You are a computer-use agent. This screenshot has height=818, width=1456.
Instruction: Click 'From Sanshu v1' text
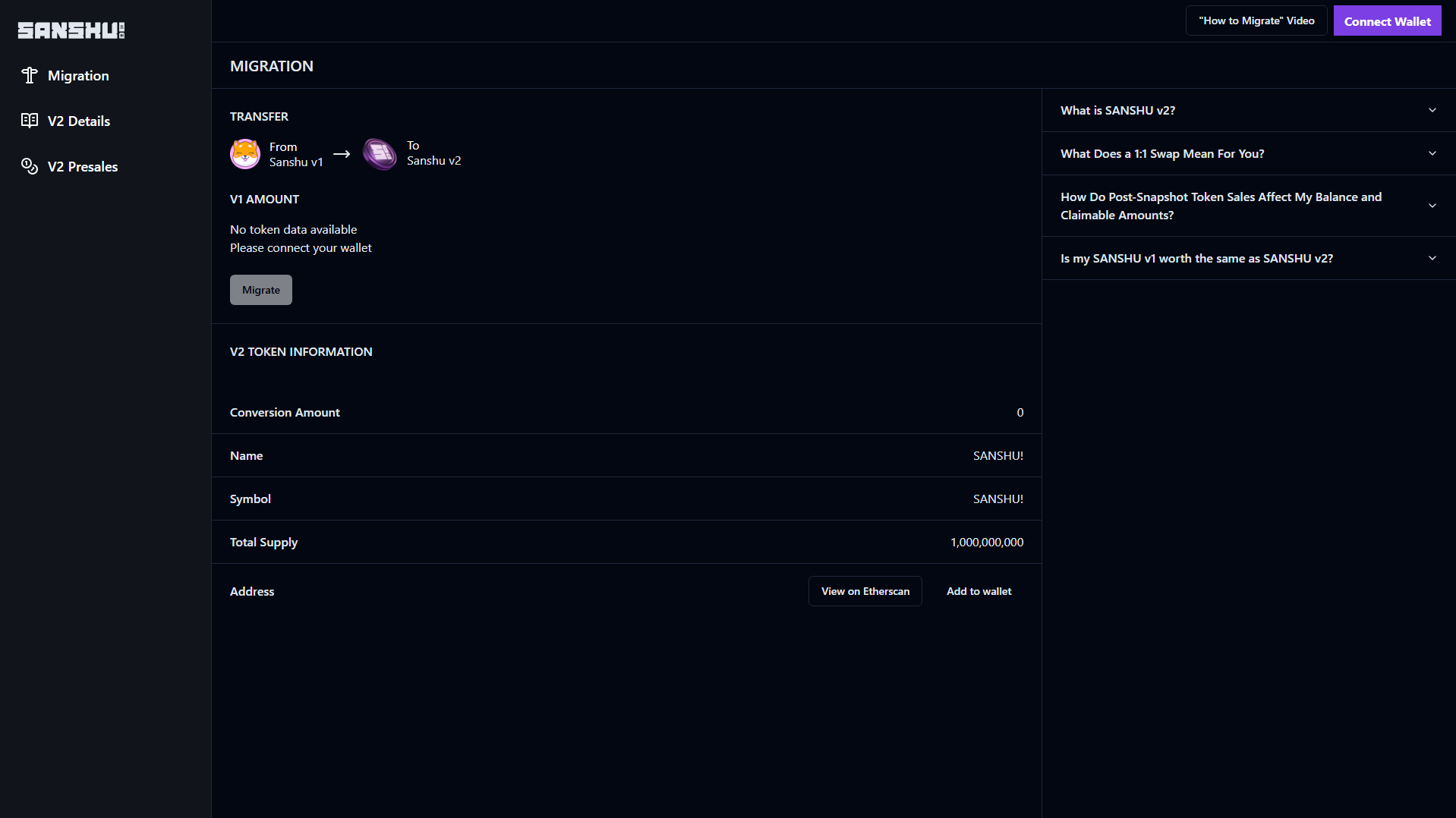[296, 154]
